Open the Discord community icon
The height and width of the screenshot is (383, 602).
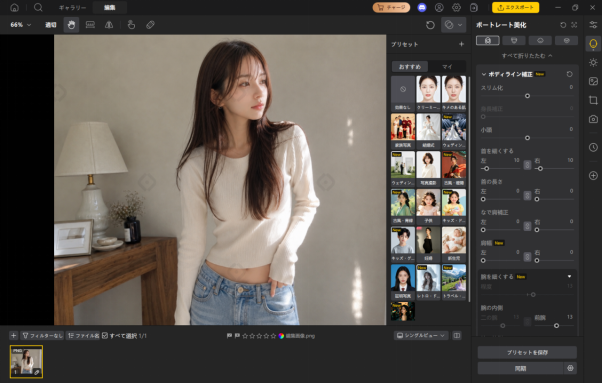tap(422, 7)
